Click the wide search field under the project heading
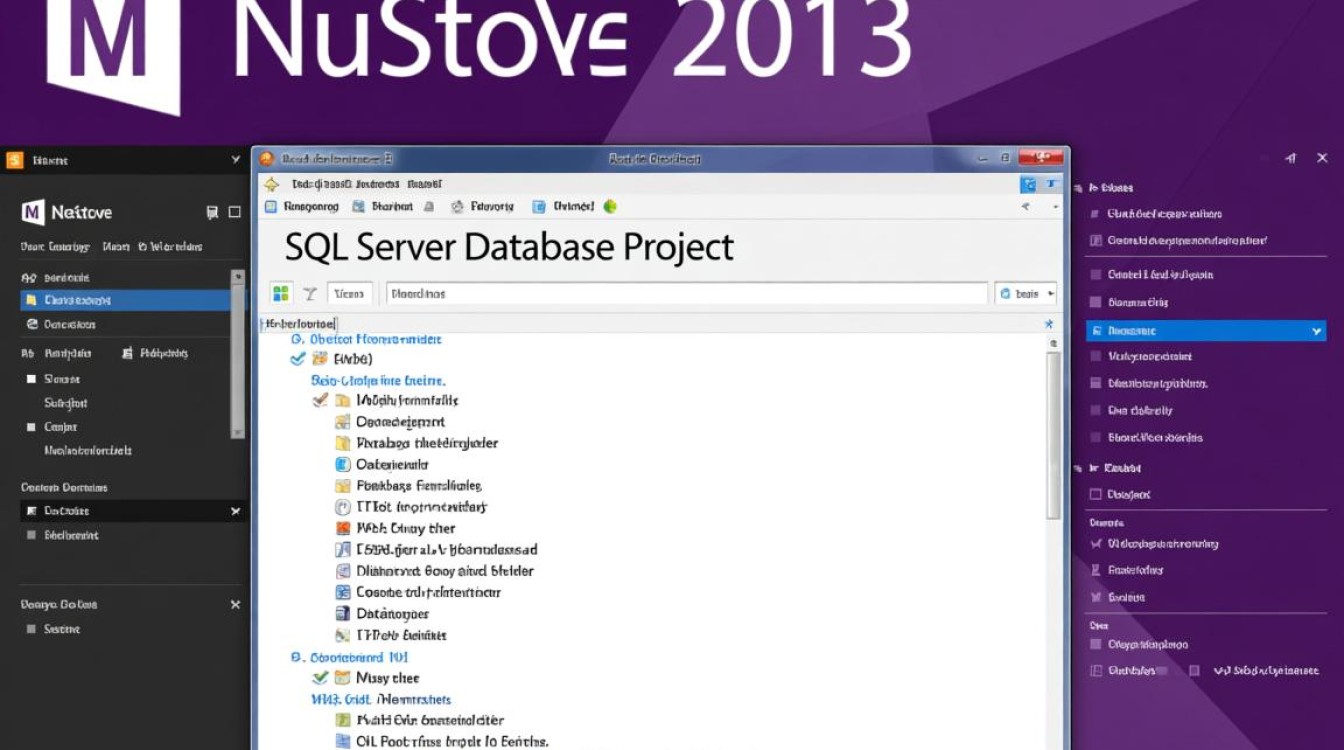This screenshot has height=750, width=1344. 686,293
